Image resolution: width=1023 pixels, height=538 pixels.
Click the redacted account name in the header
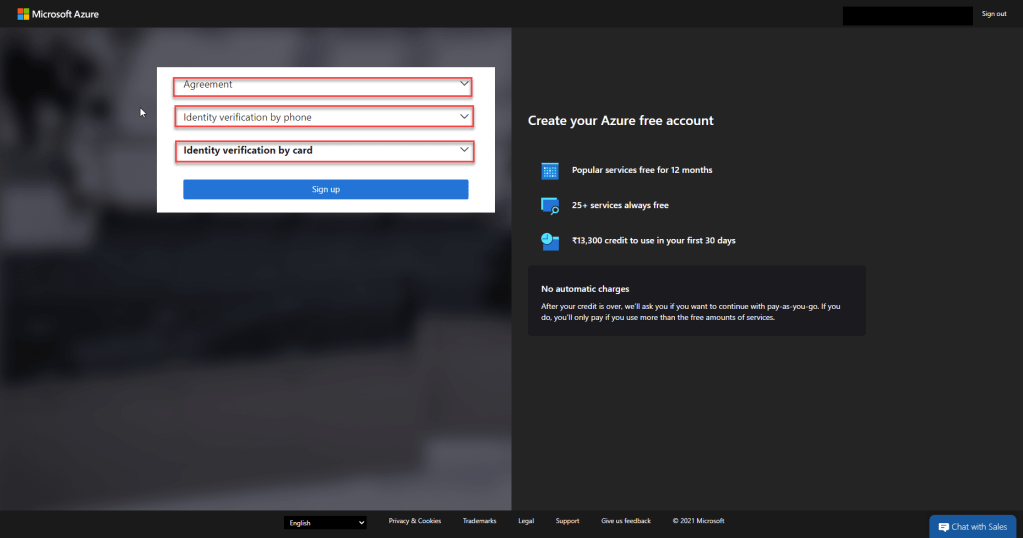pyautogui.click(x=907, y=15)
